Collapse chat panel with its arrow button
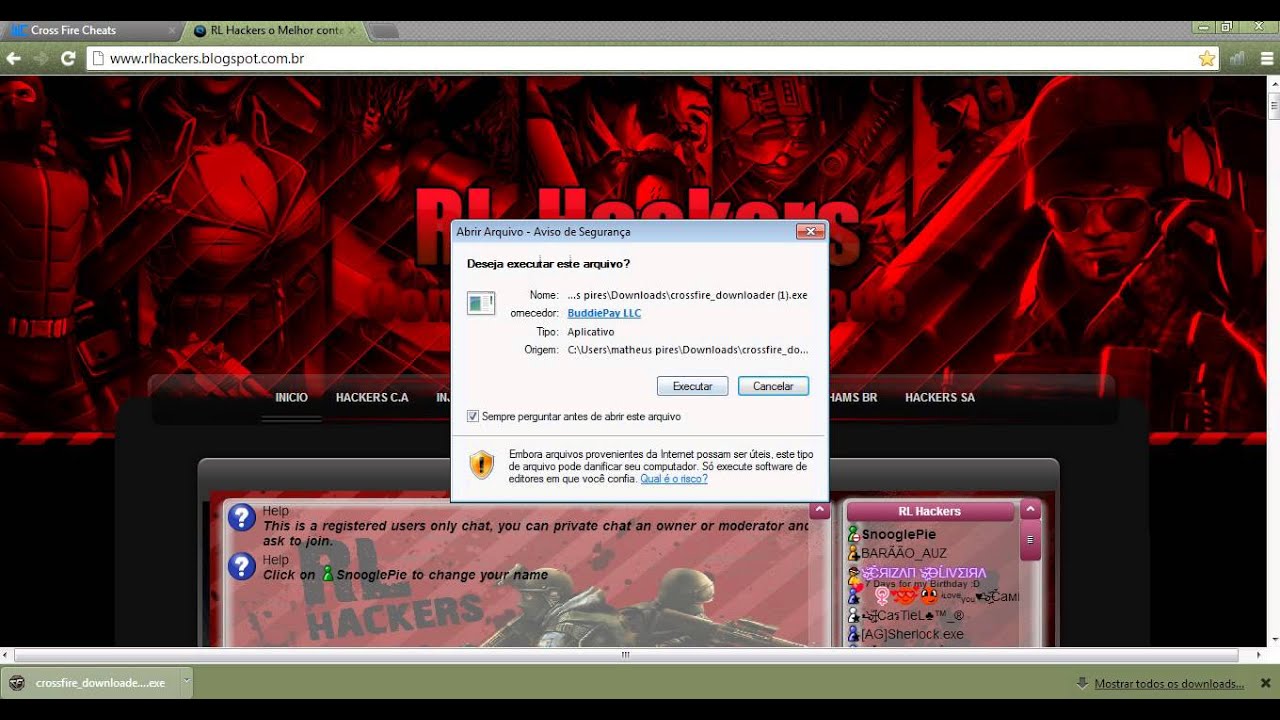The height and width of the screenshot is (720, 1280). [820, 510]
